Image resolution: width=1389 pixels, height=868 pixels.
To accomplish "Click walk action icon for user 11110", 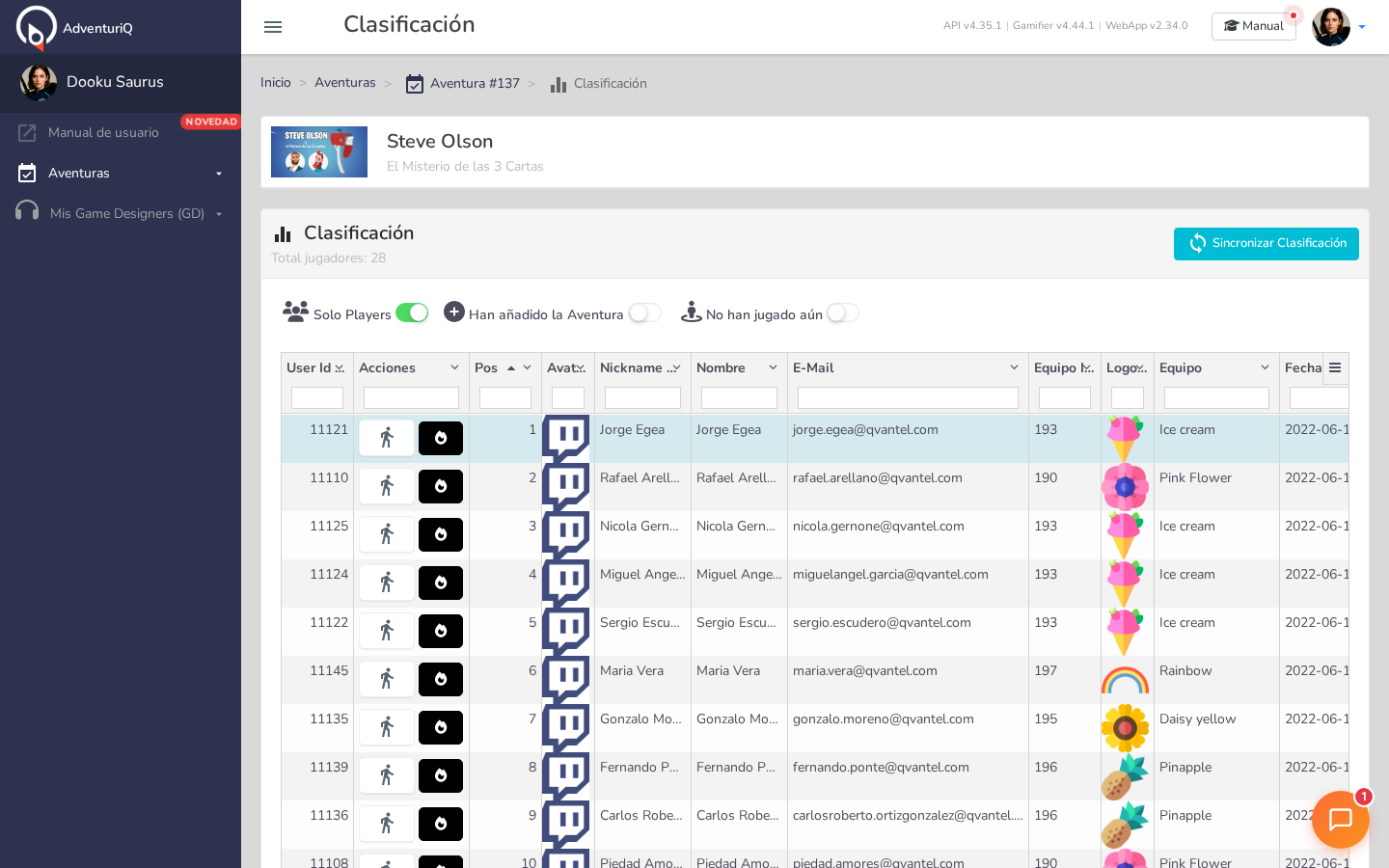I will click(x=387, y=486).
